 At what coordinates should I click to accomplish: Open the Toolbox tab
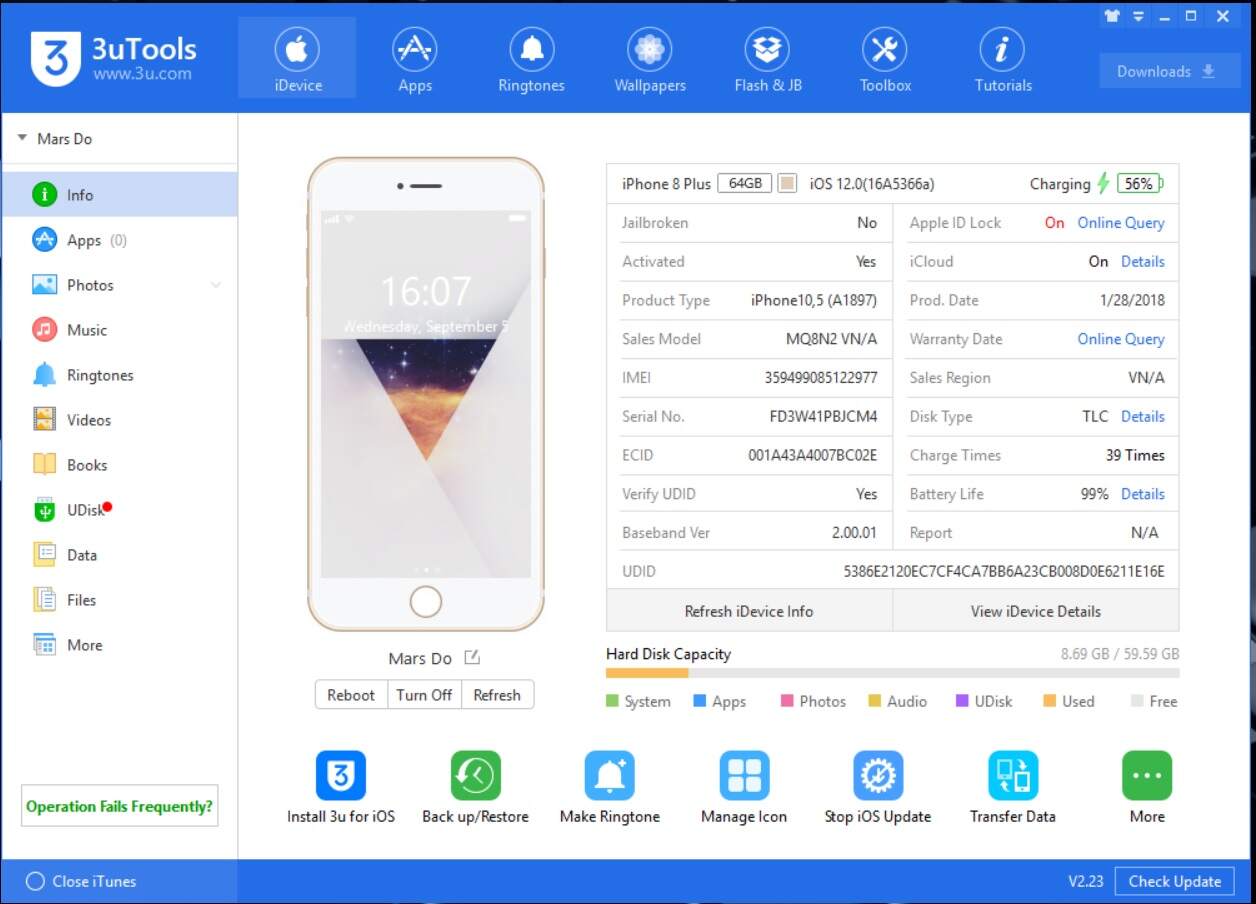point(885,58)
